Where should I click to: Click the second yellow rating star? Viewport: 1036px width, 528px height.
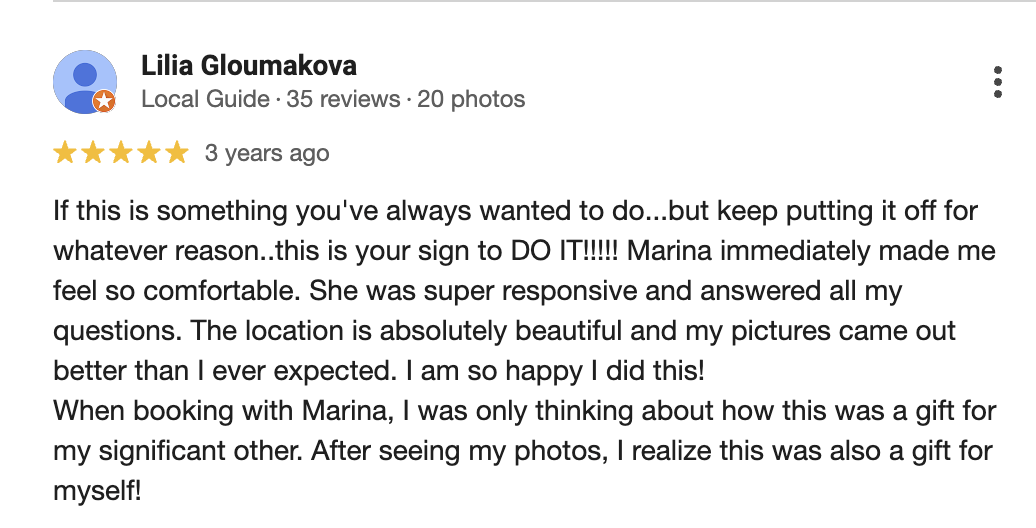(92, 153)
